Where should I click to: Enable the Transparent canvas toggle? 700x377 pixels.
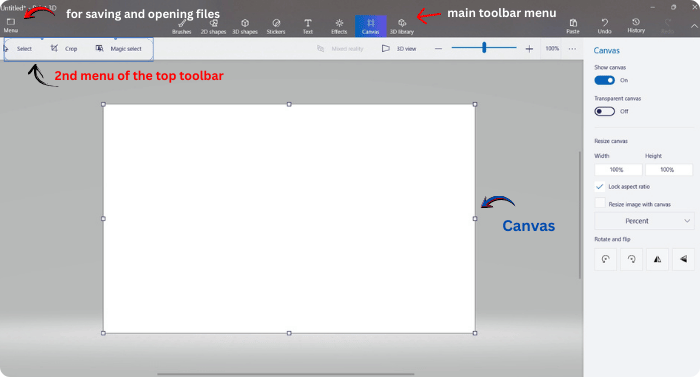604,111
